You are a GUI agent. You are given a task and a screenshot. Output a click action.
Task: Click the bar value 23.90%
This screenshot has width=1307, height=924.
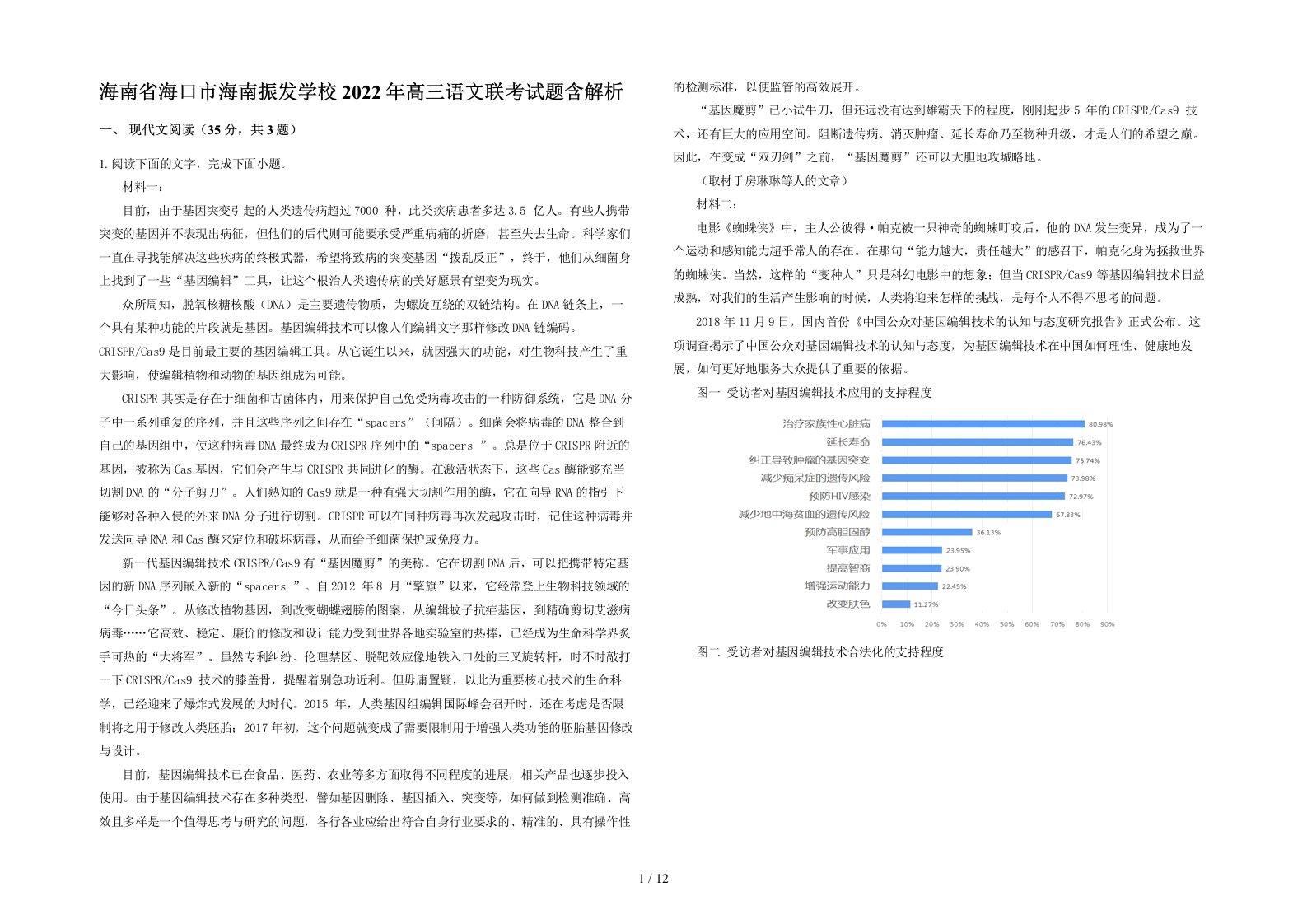tap(958, 569)
